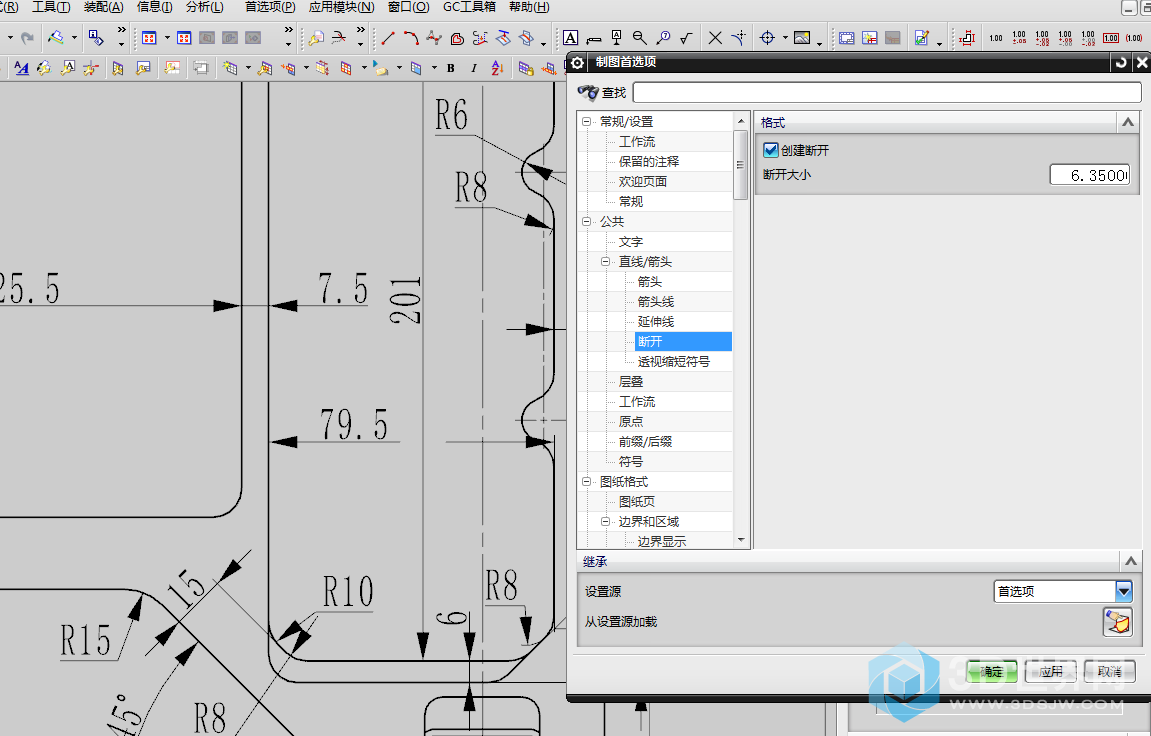Open the target point tool dropdown arrow
Screen dimensions: 1151x736
point(785,37)
